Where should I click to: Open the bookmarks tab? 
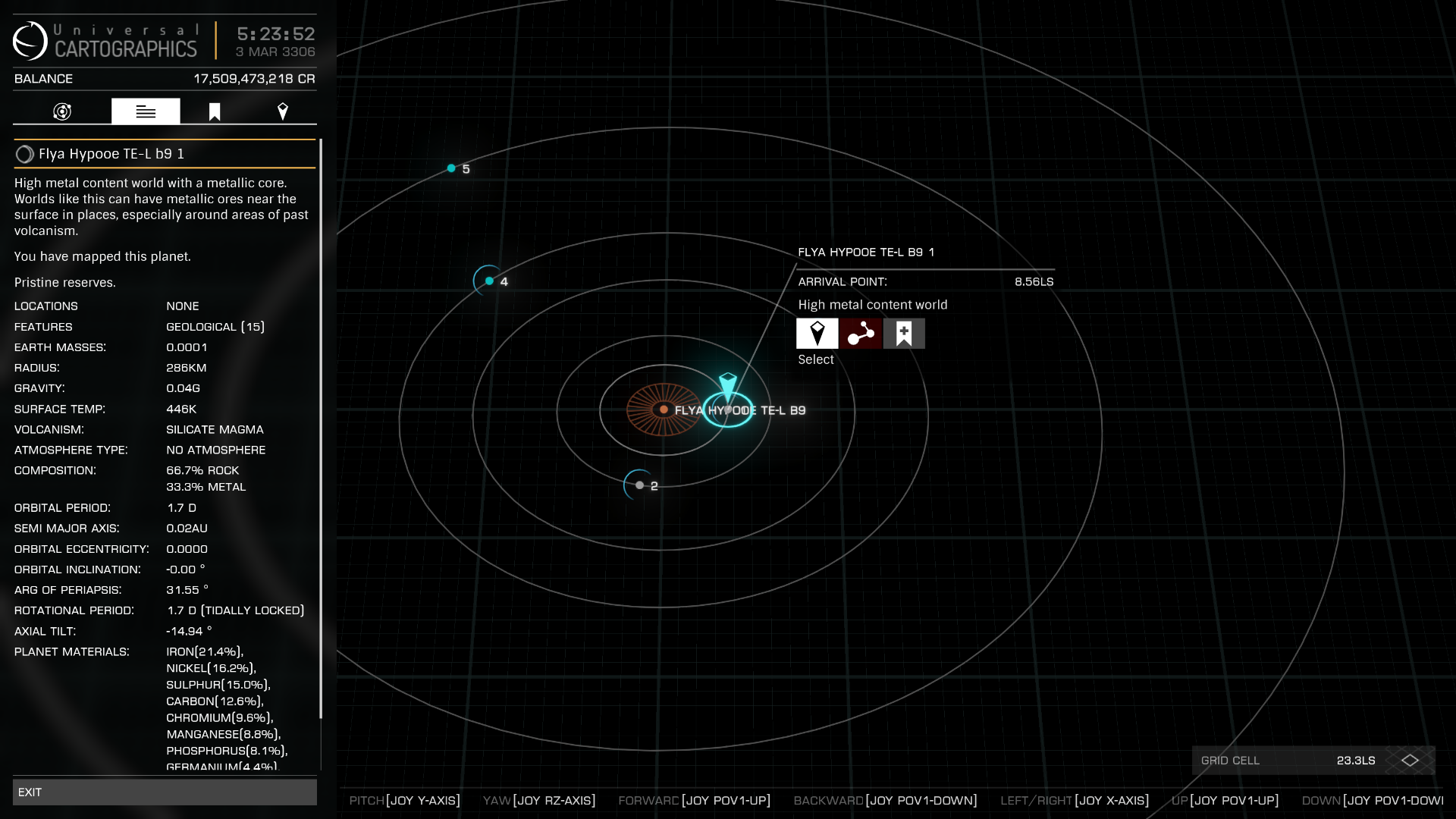215,111
